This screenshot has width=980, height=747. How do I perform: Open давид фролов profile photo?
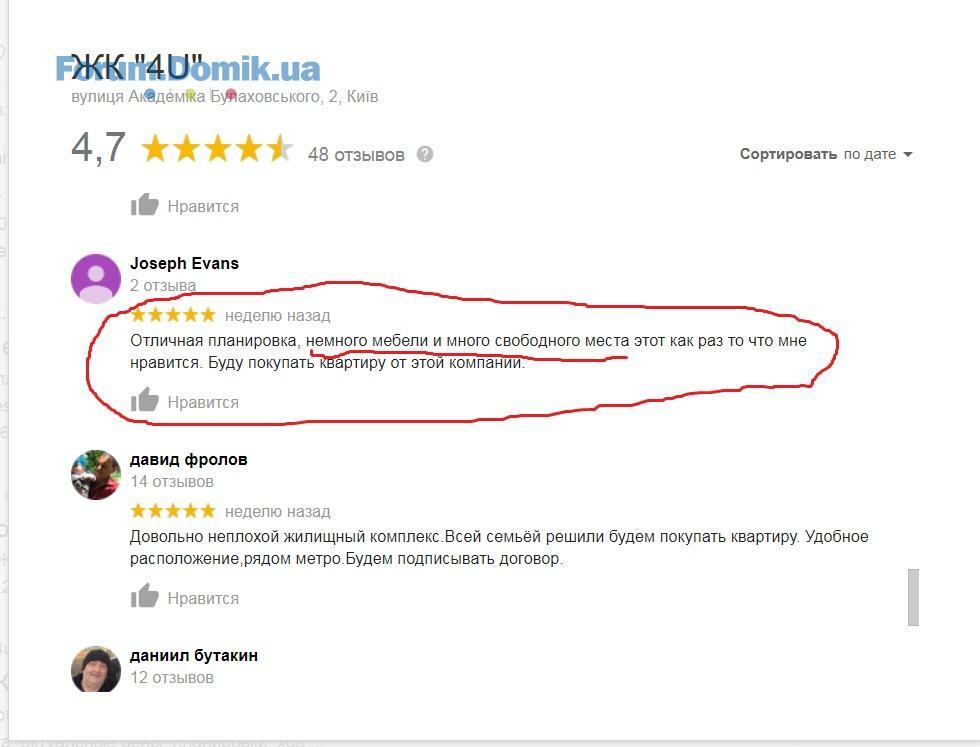pyautogui.click(x=96, y=474)
